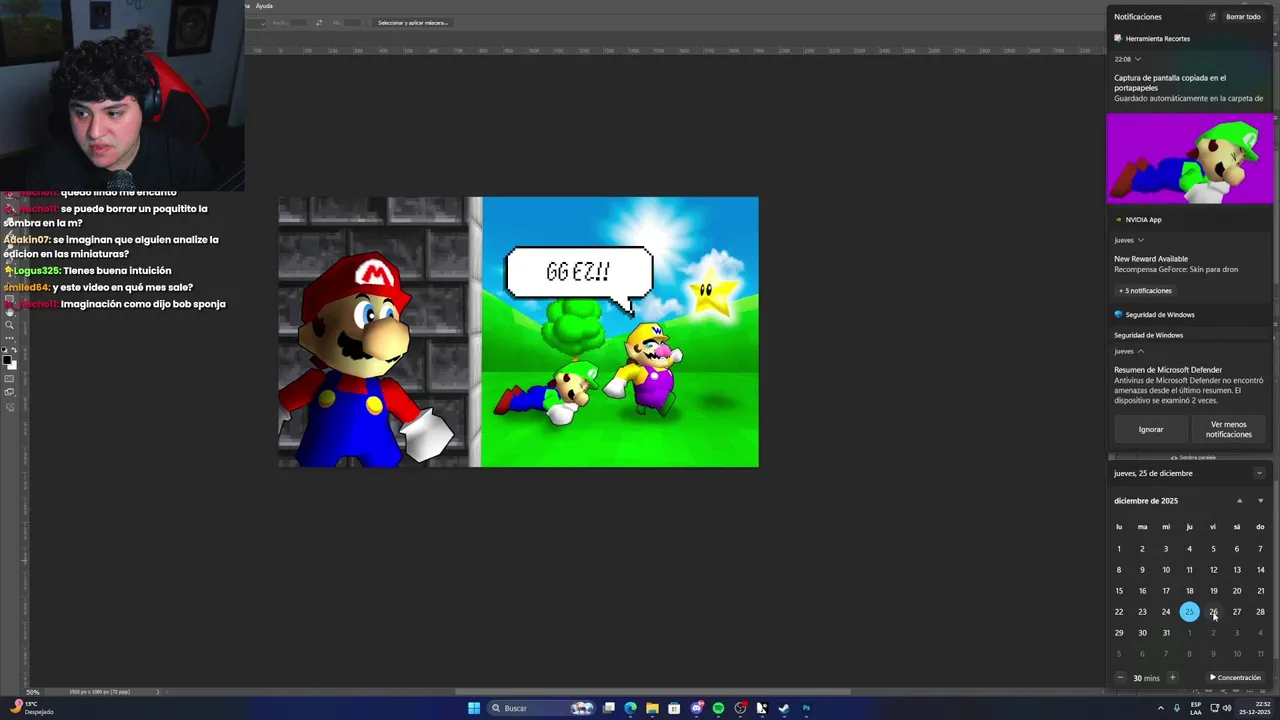Toggle Quick Mask mode icon

point(9,379)
